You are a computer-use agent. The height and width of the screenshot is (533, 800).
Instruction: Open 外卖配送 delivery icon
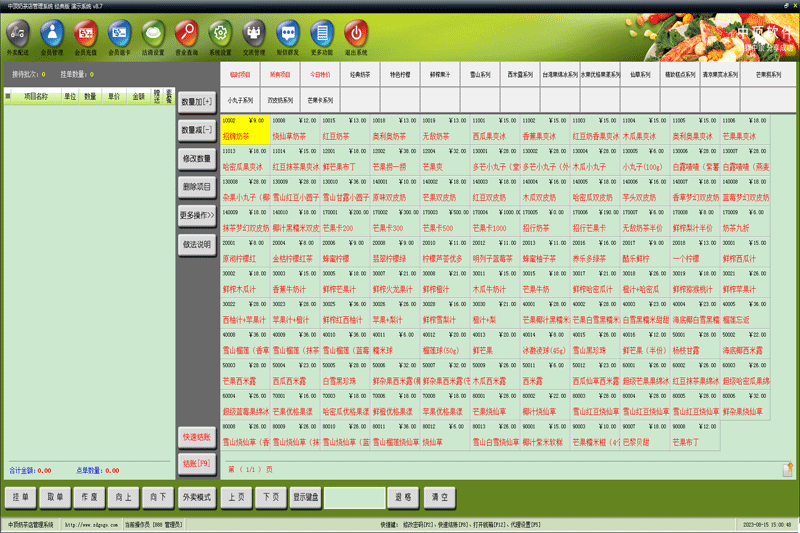[18, 37]
